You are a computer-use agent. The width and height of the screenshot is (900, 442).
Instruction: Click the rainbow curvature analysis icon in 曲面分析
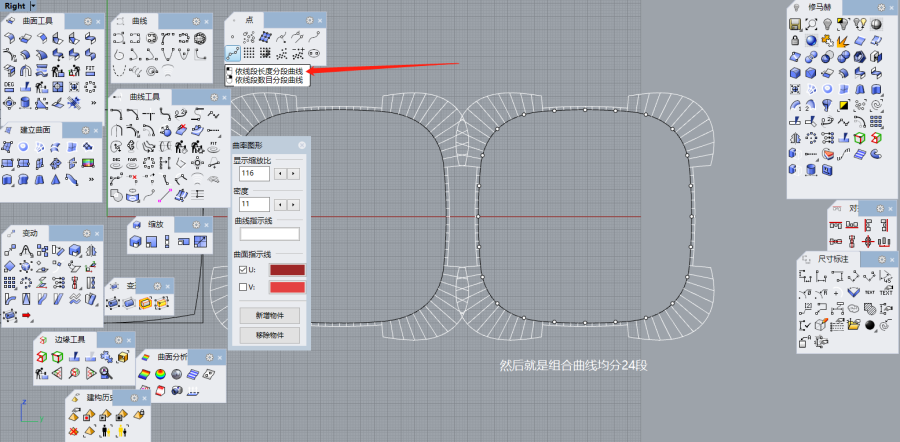(143, 373)
